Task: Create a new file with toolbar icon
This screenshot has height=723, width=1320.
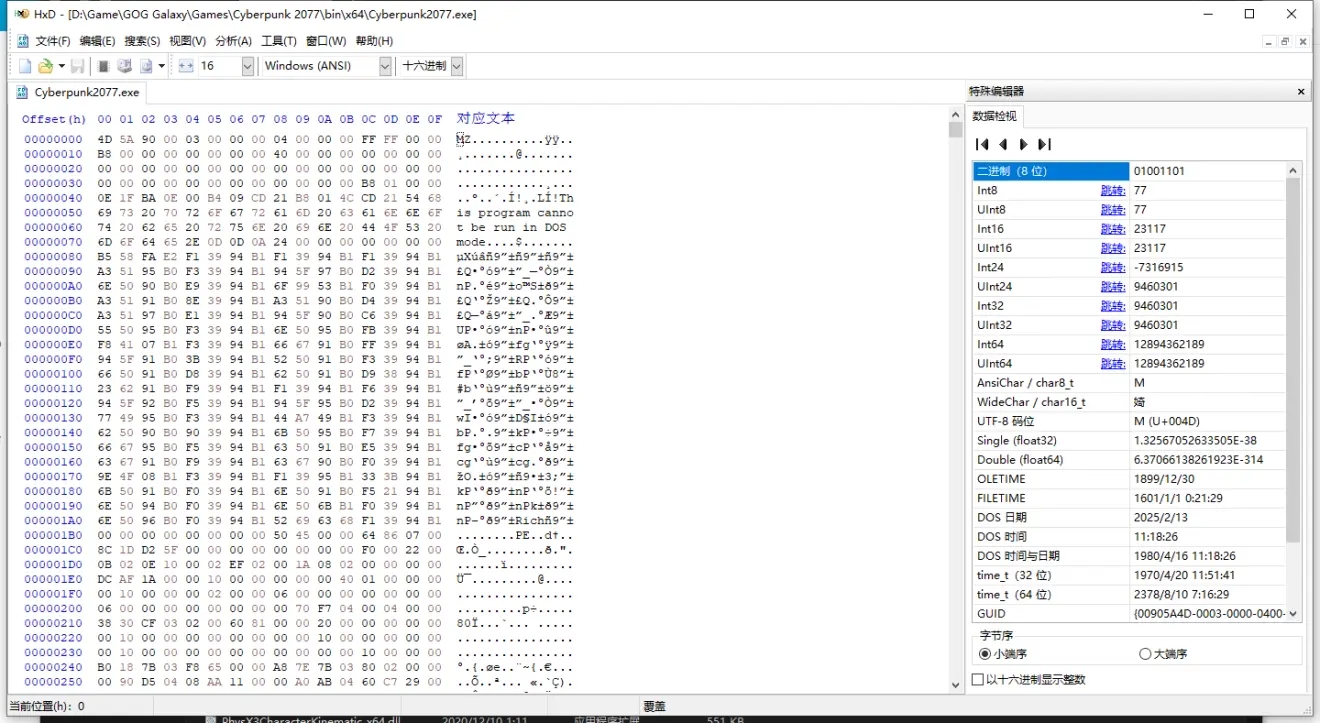Action: (x=25, y=66)
